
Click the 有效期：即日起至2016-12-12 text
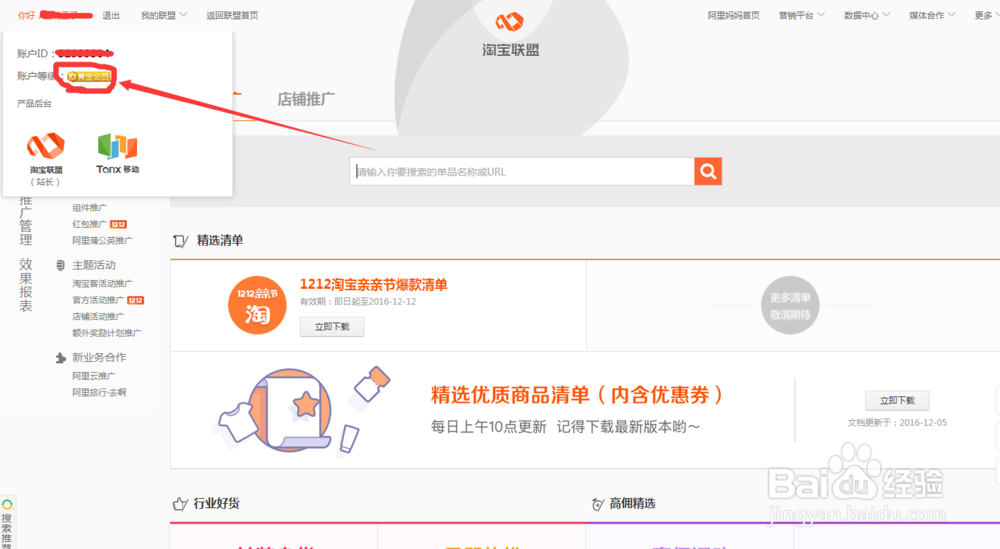coord(358,302)
